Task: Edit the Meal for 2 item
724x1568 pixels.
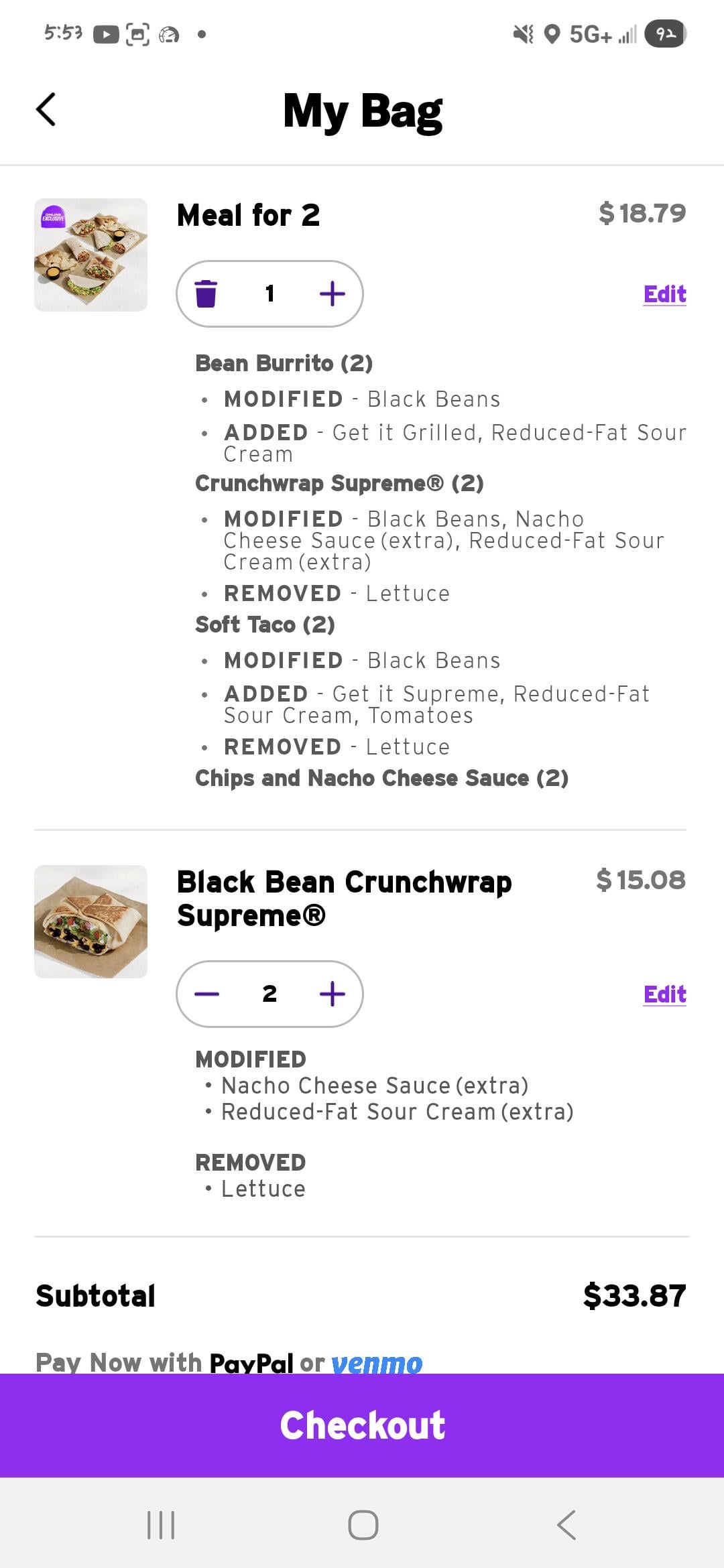Action: 664,294
